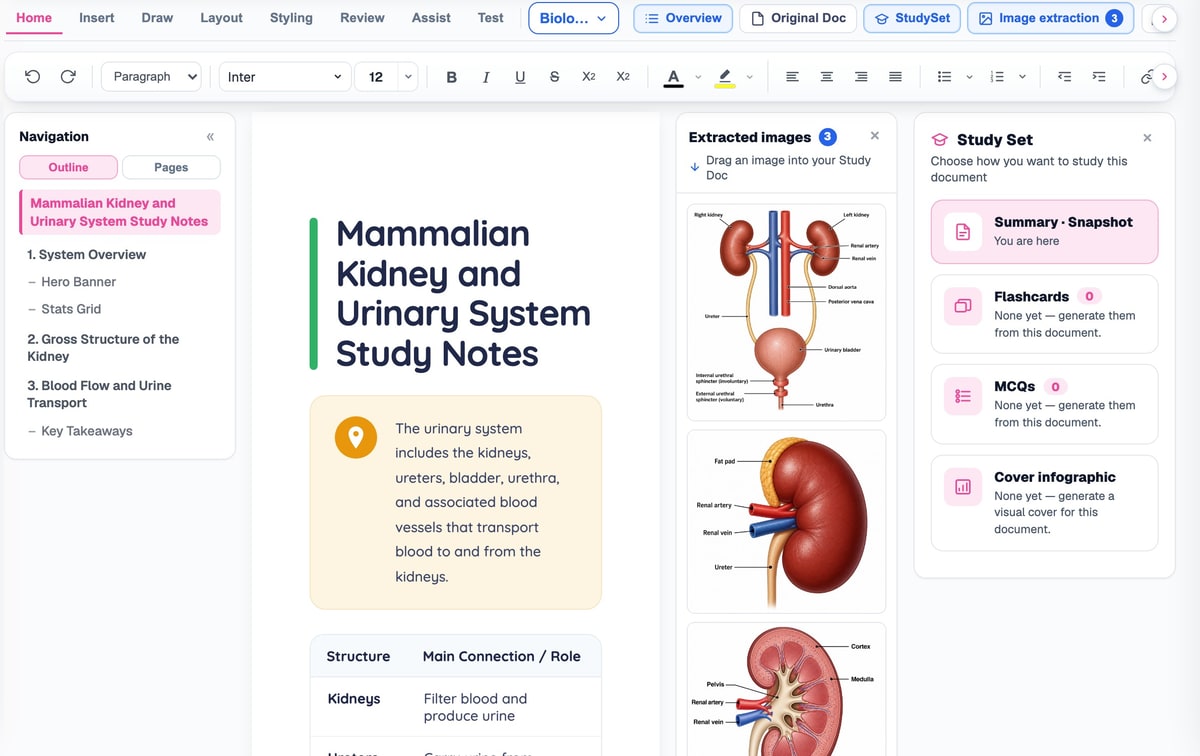Align text left
The image size is (1200, 756).
pyautogui.click(x=792, y=77)
